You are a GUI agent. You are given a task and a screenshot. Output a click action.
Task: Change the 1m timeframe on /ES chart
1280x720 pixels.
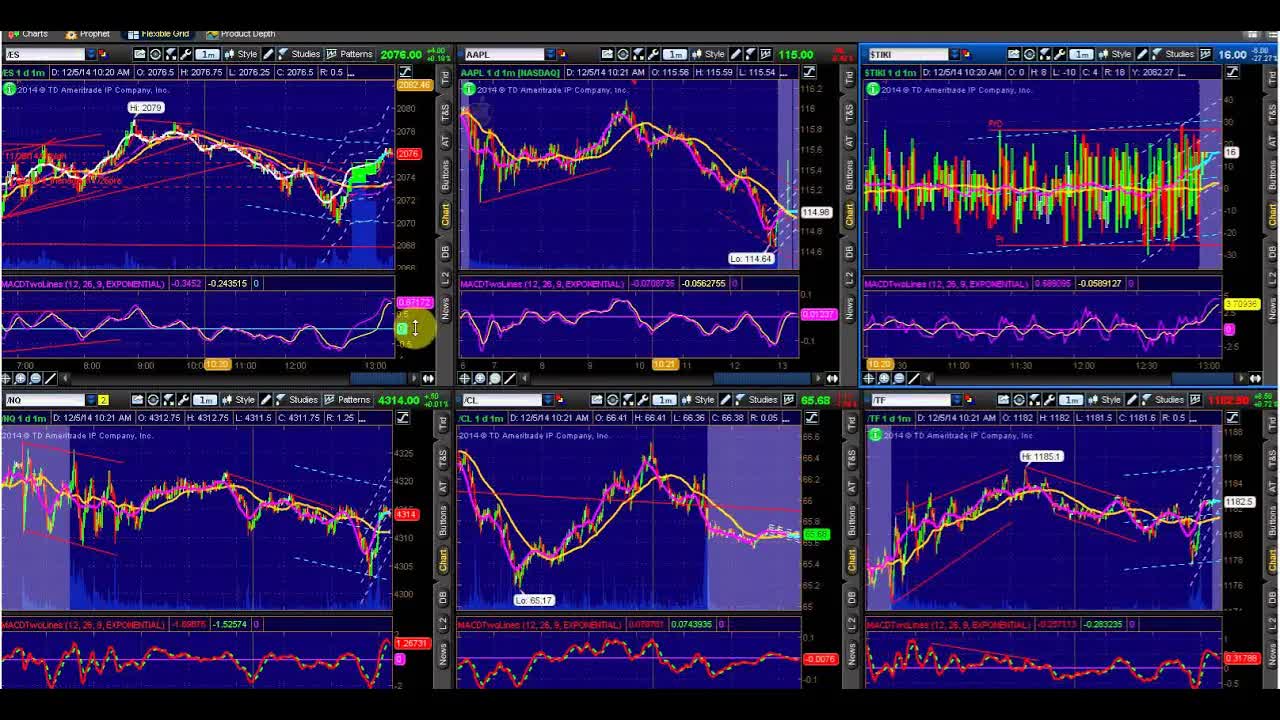[x=207, y=54]
